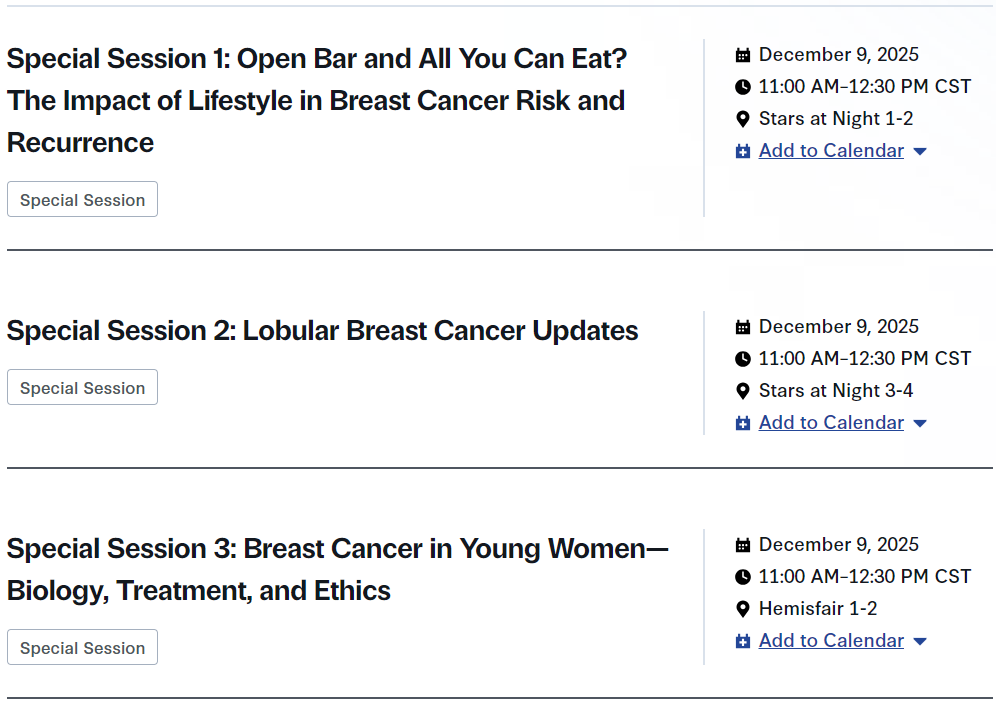996x710 pixels.
Task: Click Add to Calendar link for Lifestyle session
Action: tap(831, 151)
